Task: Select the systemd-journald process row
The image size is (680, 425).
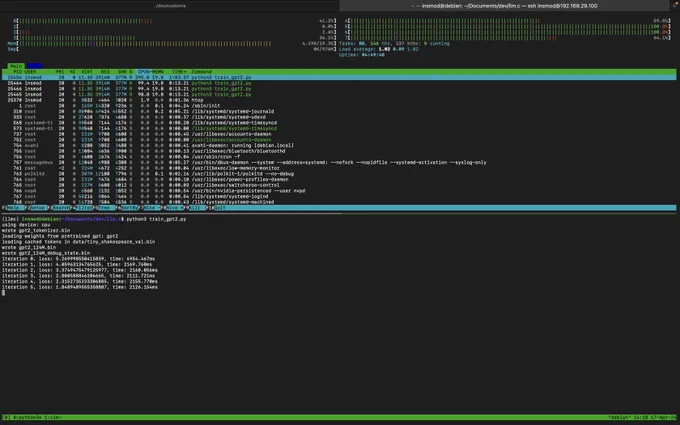Action: (339, 111)
